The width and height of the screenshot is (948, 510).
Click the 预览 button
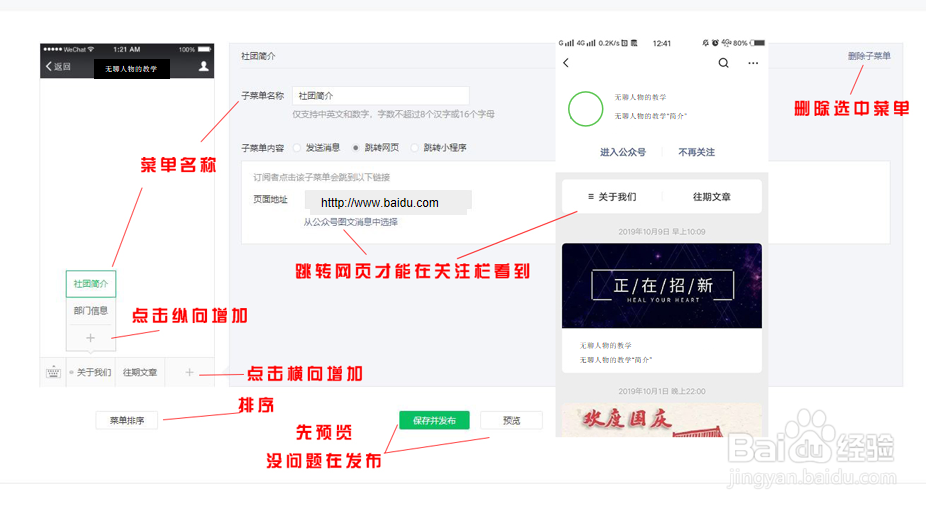511,420
